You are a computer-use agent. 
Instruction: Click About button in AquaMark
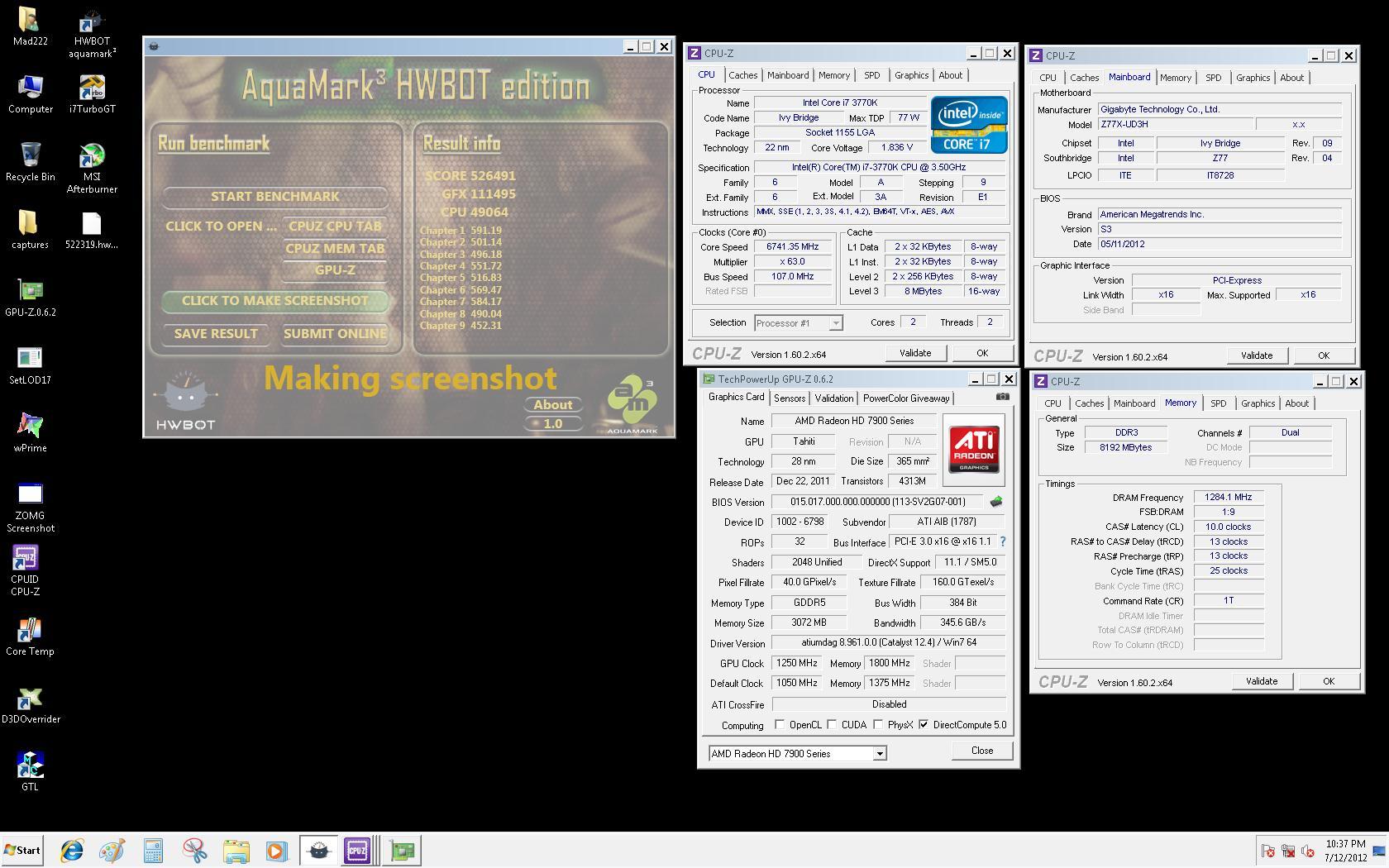(553, 404)
